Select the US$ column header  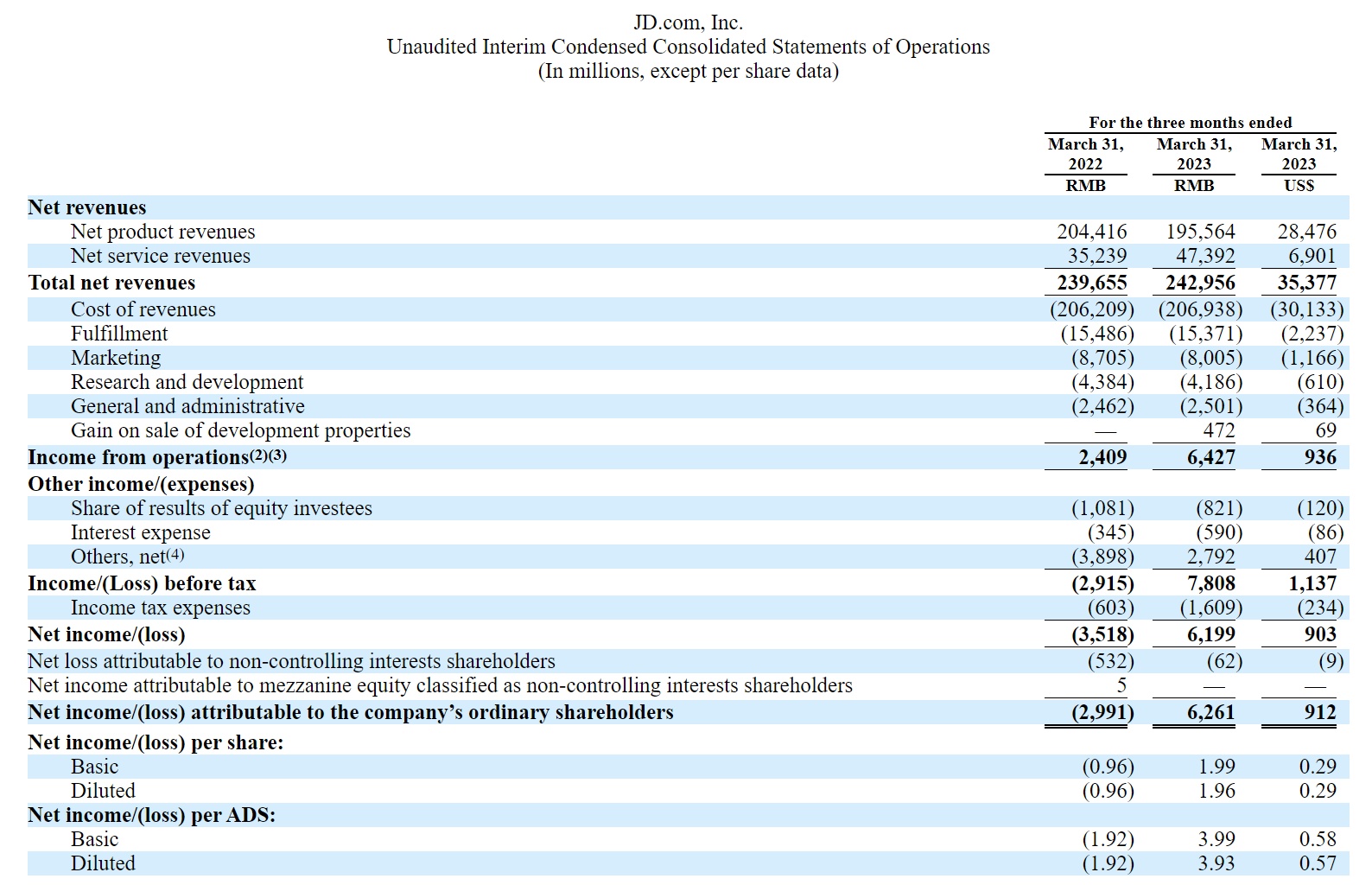coord(1299,185)
